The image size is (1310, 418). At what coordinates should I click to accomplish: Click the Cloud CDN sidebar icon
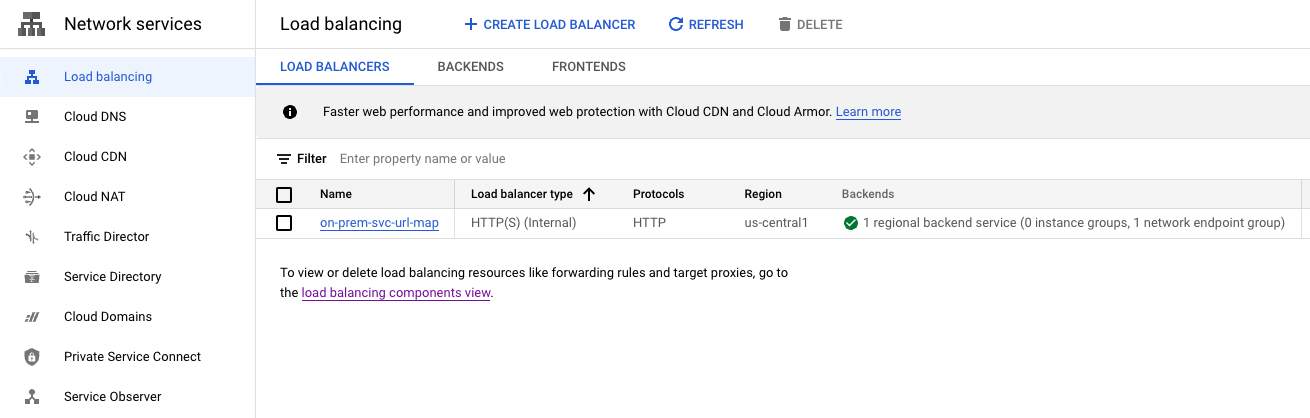31,157
